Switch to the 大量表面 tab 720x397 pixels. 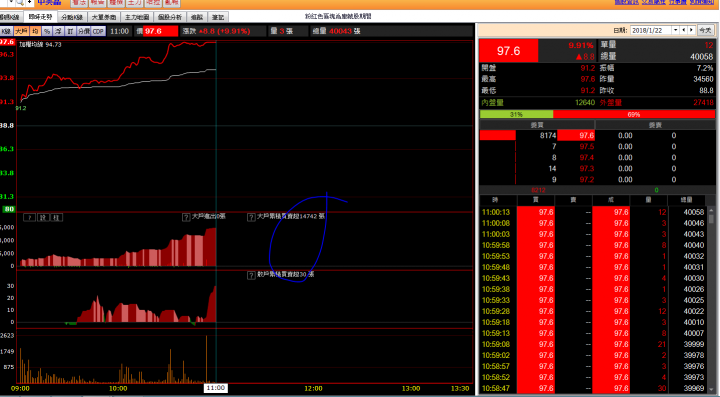point(104,17)
